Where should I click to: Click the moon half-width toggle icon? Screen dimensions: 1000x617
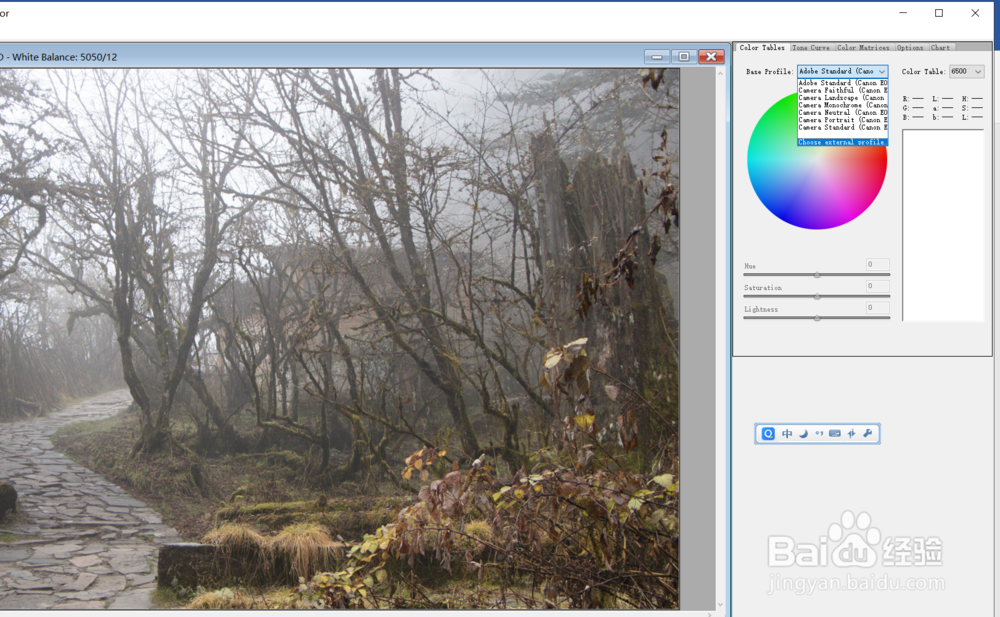pos(804,434)
